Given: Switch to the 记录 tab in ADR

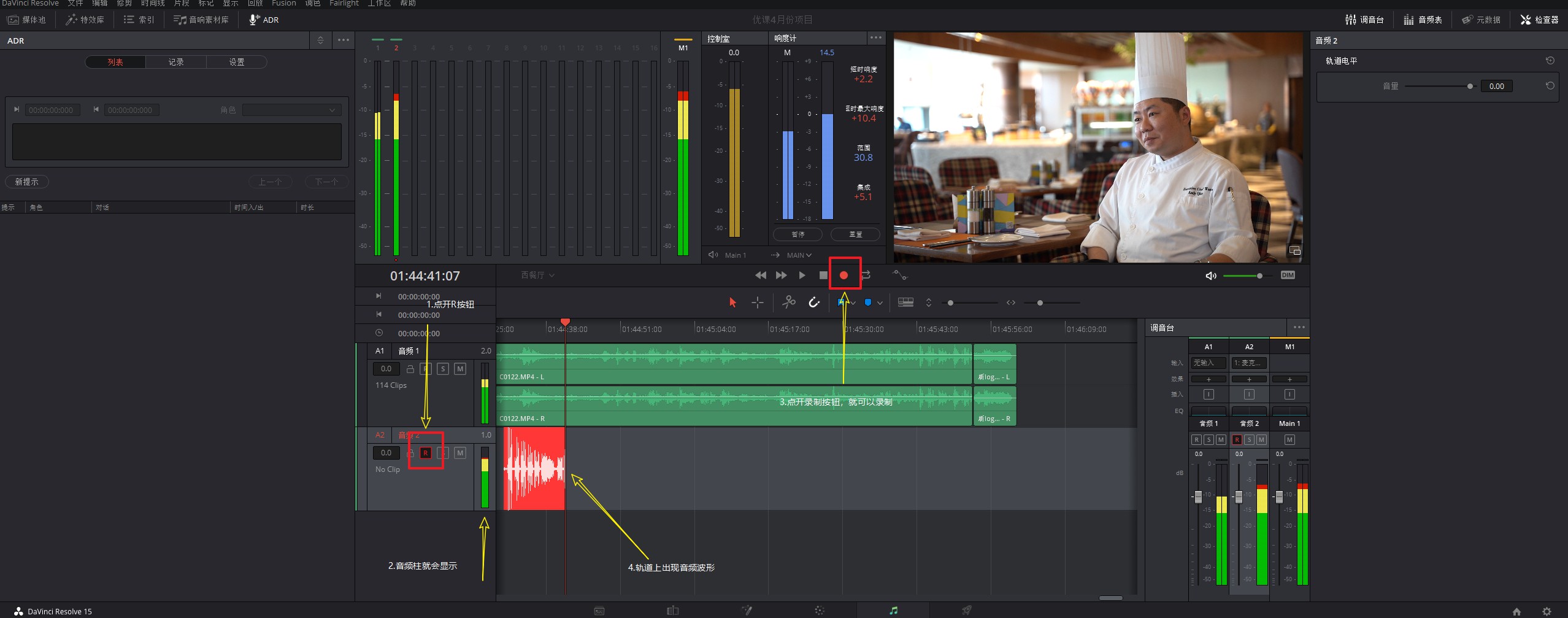Looking at the screenshot, I should tap(176, 62).
